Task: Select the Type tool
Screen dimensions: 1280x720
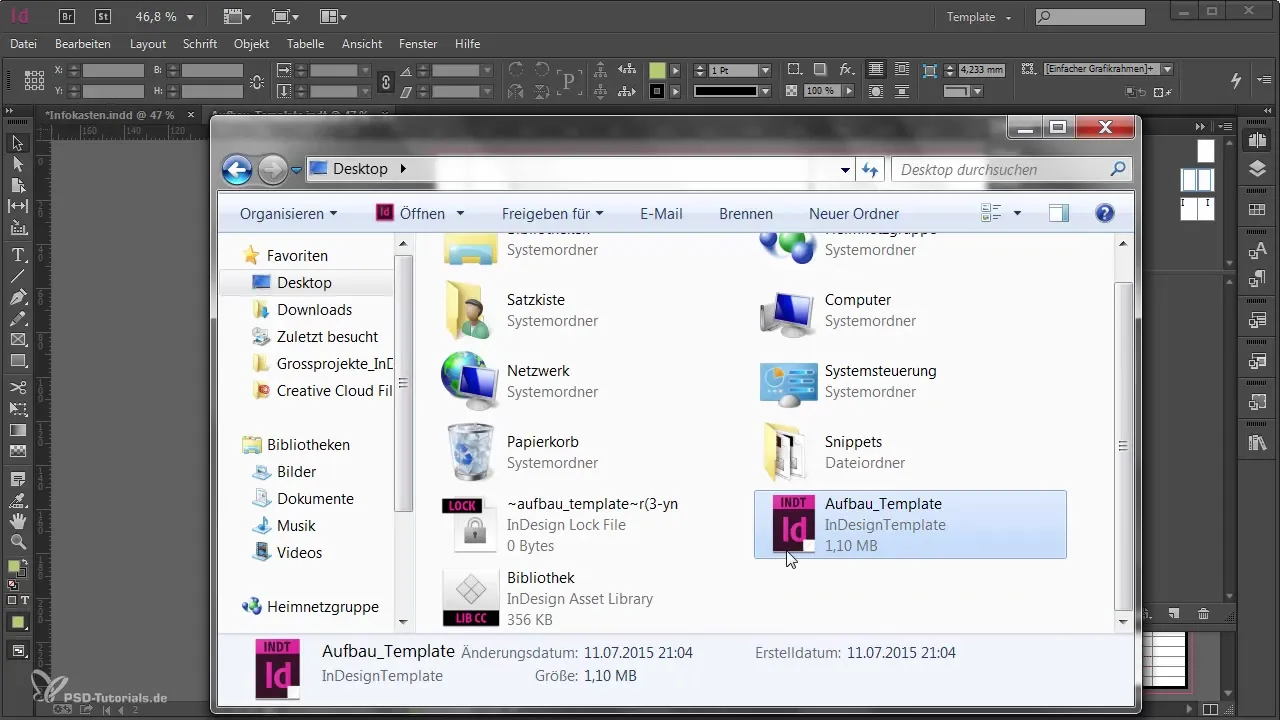Action: tap(18, 254)
